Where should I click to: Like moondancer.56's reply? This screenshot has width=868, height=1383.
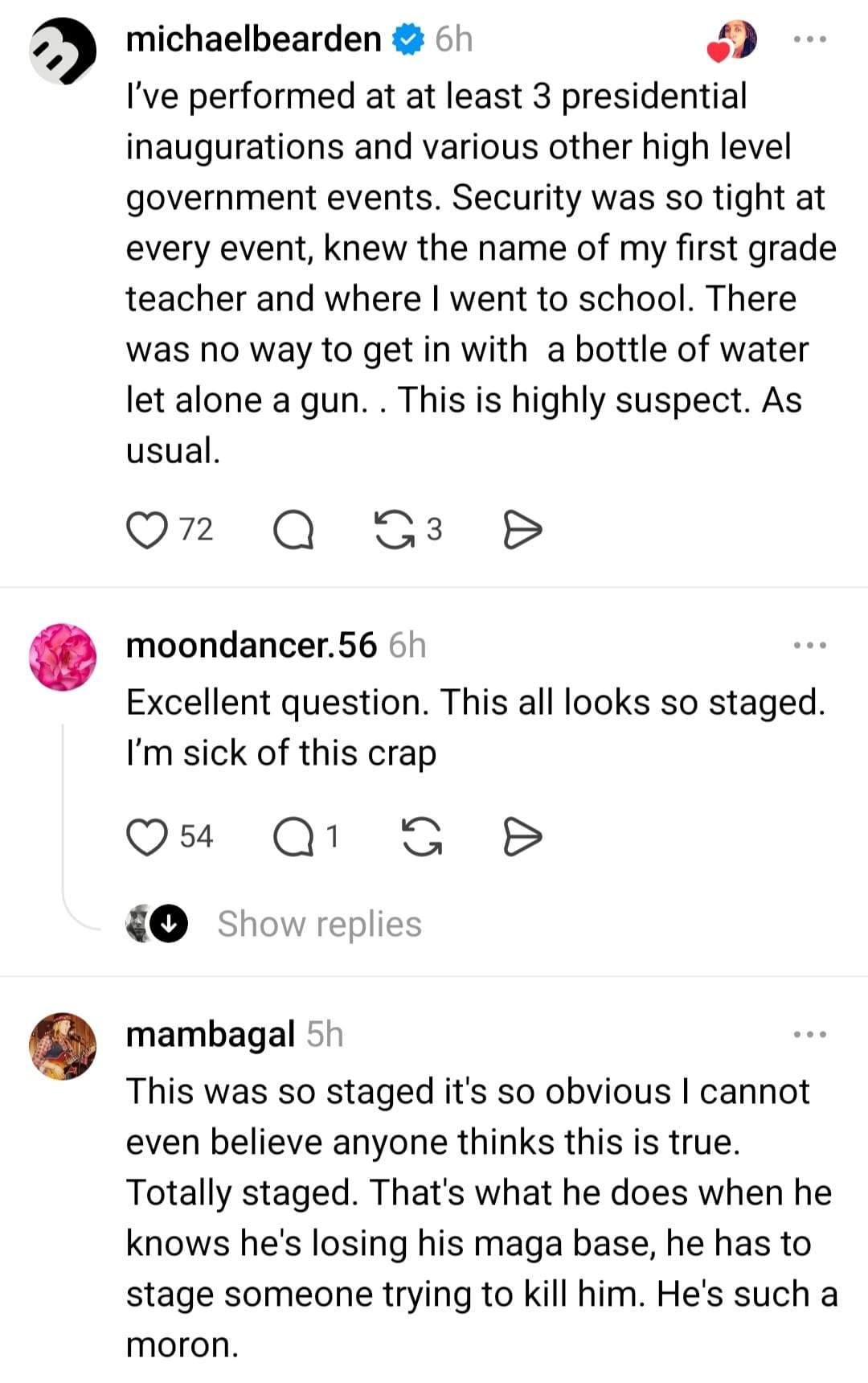click(147, 838)
